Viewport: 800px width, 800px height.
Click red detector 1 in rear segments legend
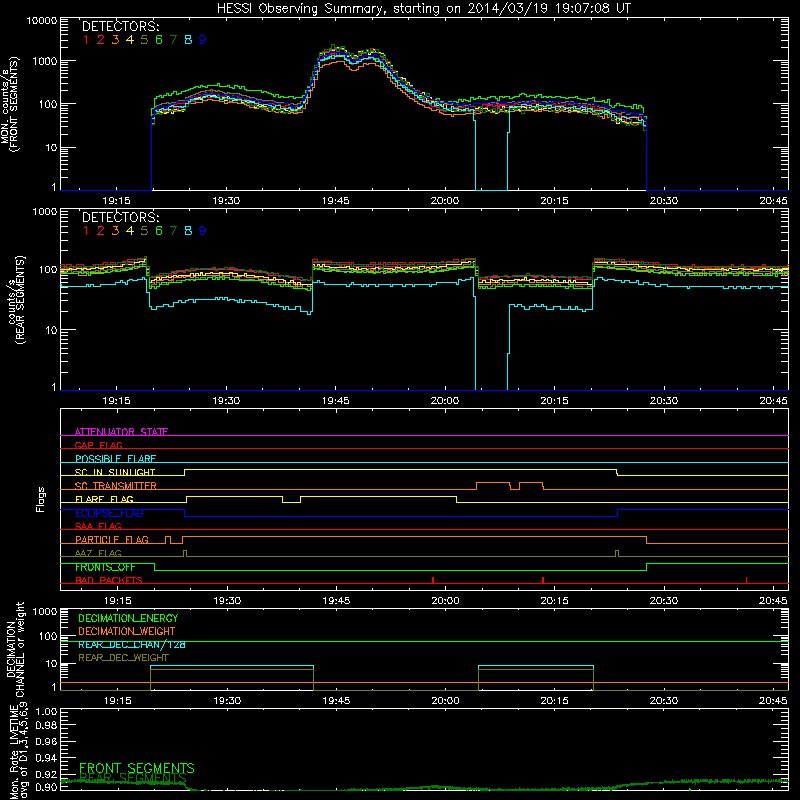86,231
